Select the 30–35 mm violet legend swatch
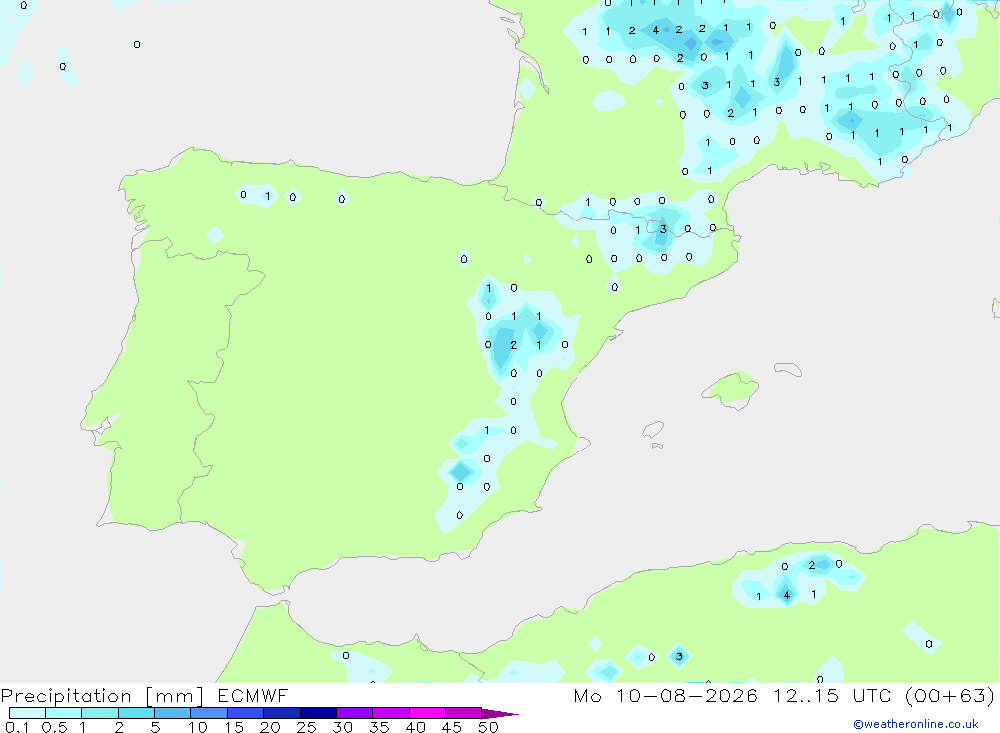The height and width of the screenshot is (733, 1000). [355, 713]
